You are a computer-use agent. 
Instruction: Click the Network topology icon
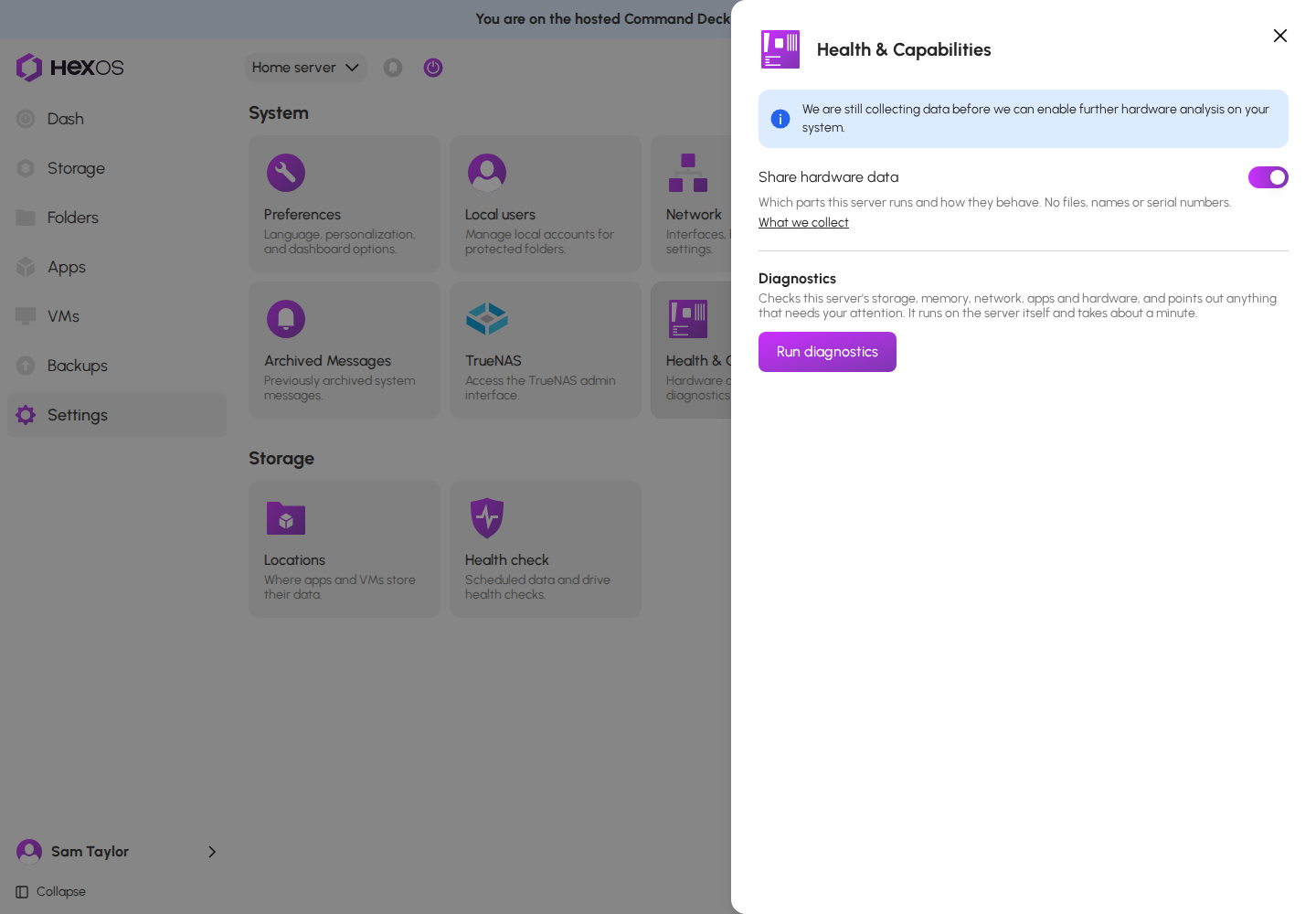click(x=688, y=173)
